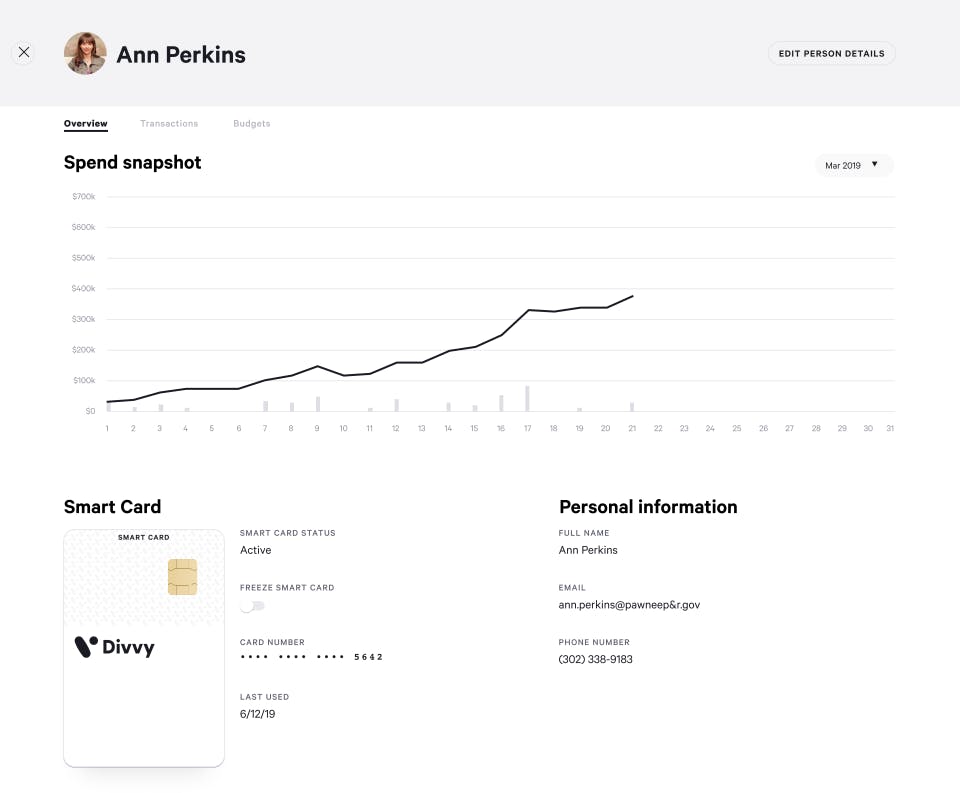Click the masked card number ending 5642
This screenshot has height=793, width=960.
[x=311, y=657]
